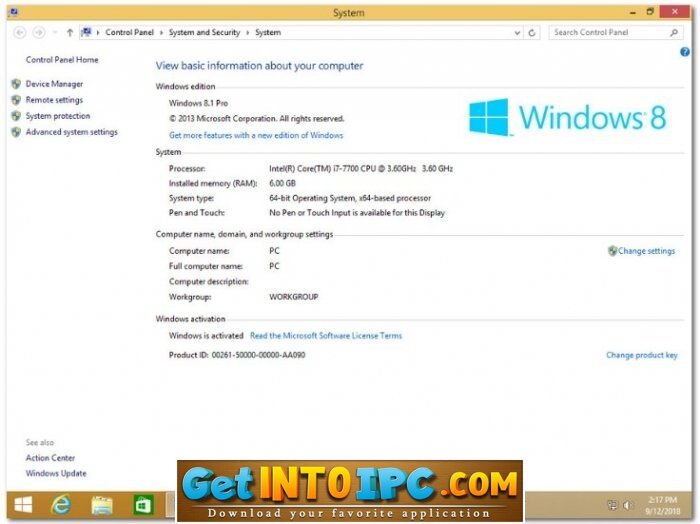
Task: Open the Windows Store taskbar icon
Action: click(x=143, y=505)
